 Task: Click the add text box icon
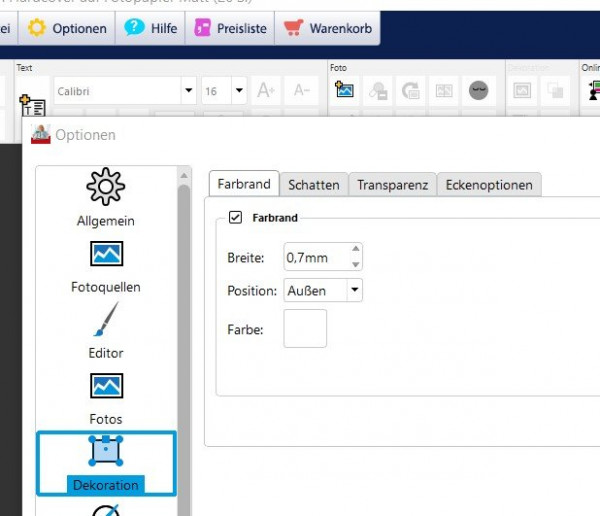pyautogui.click(x=33, y=105)
